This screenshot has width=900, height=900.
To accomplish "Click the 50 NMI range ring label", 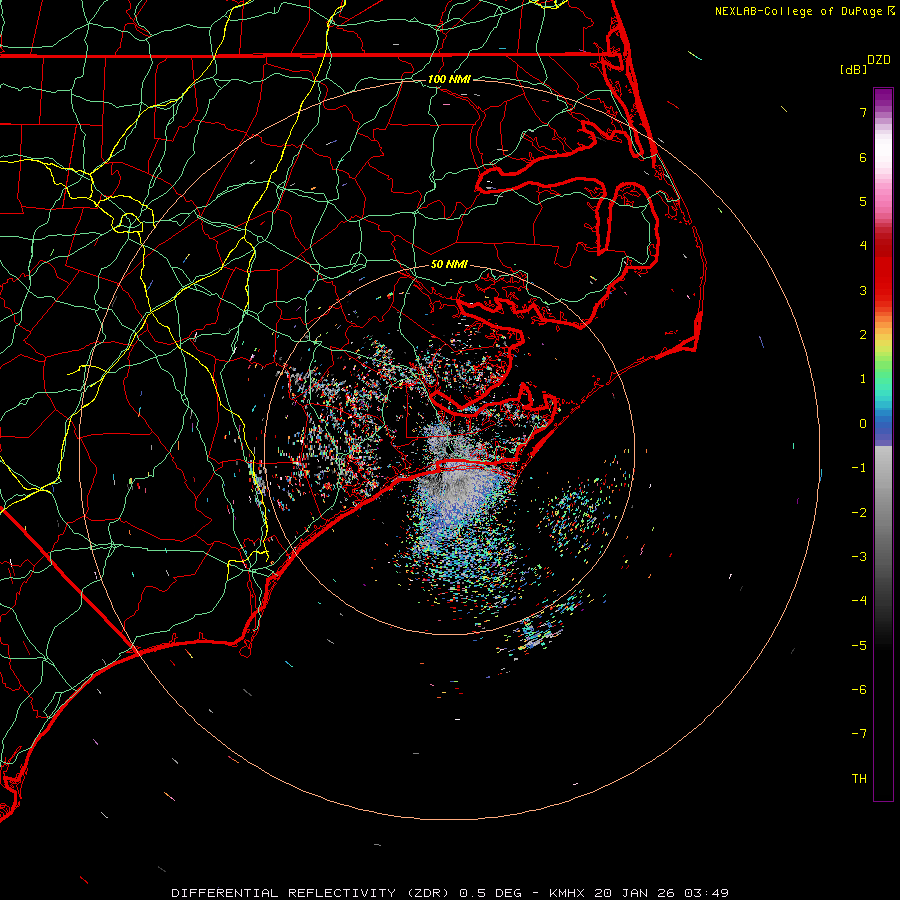I will coord(449,264).
